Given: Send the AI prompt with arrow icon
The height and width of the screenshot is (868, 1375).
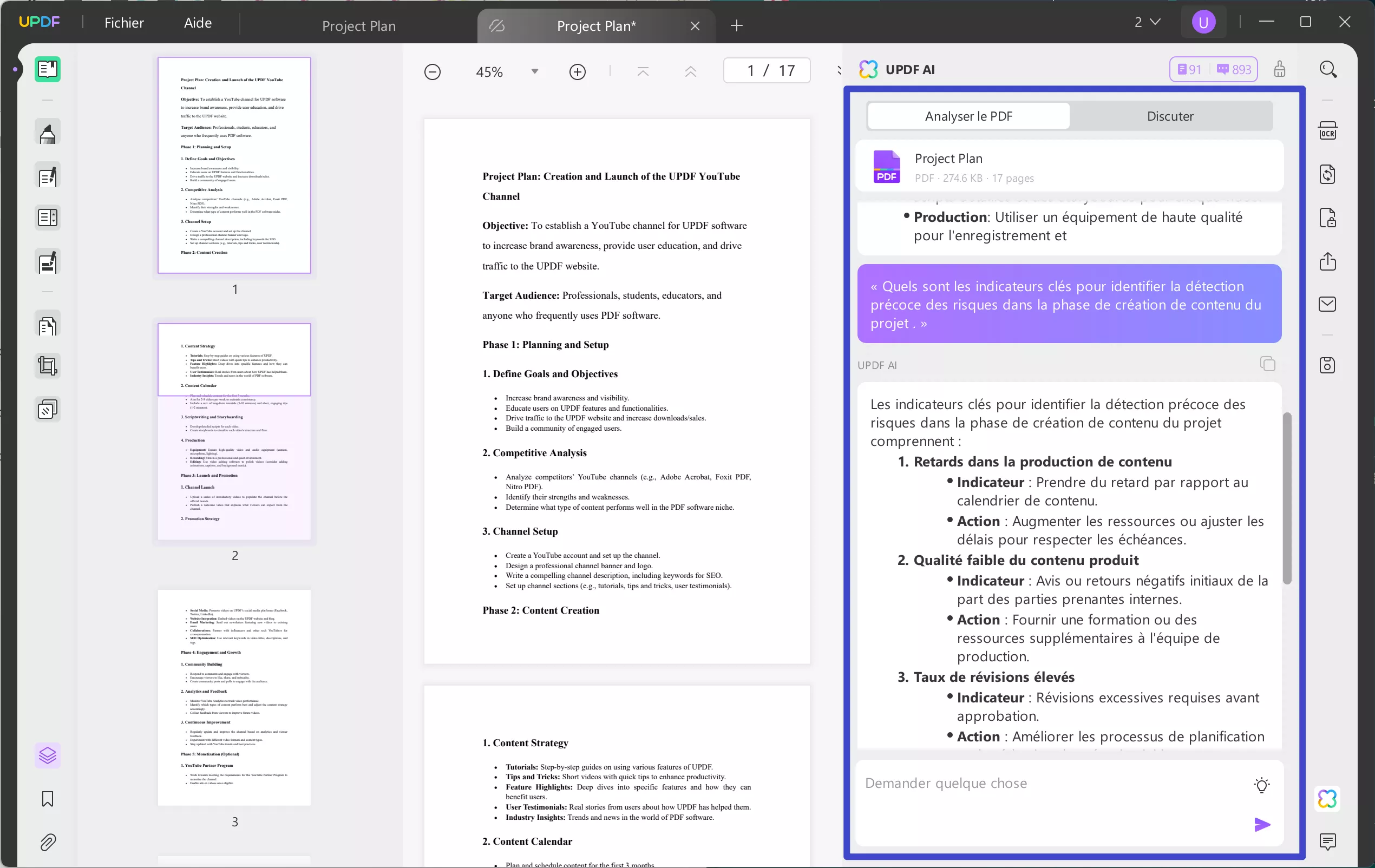Looking at the screenshot, I should [x=1261, y=824].
